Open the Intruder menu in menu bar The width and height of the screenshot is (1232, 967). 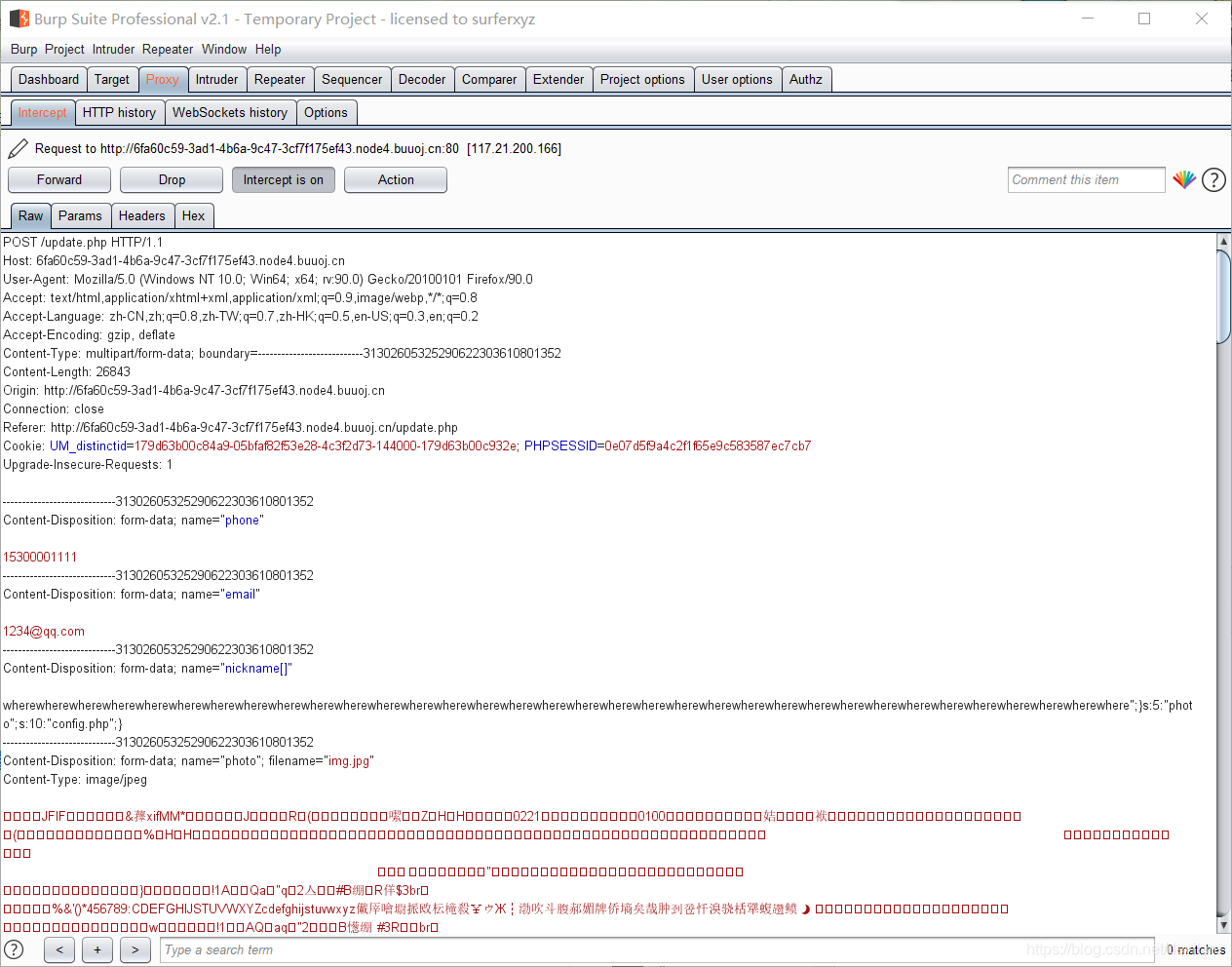[x=114, y=49]
